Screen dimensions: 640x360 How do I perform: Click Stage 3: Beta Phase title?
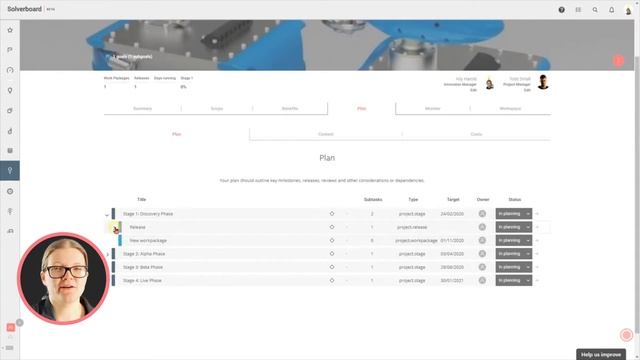click(142, 267)
